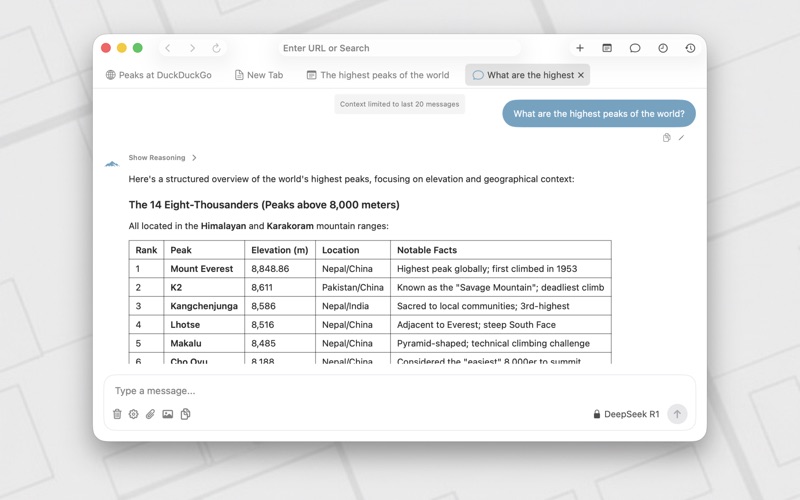Close the 'What are the highest' tab
800x500 pixels.
(581, 75)
